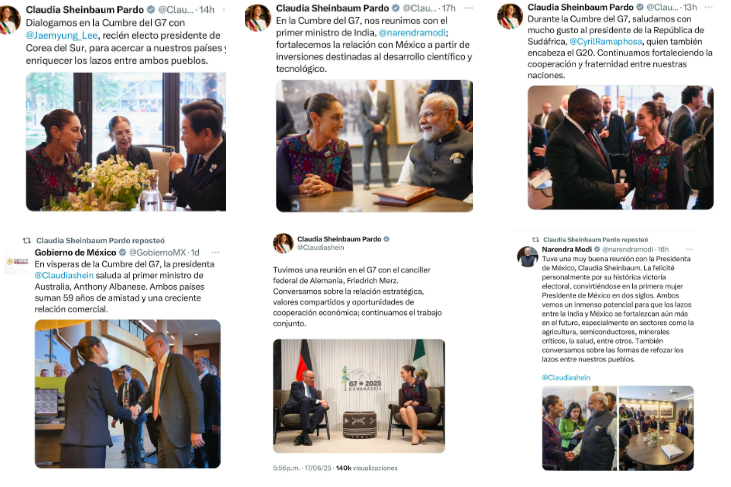731x487 pixels.
Task: Open the Albanese handshake photo
Action: coord(128,394)
